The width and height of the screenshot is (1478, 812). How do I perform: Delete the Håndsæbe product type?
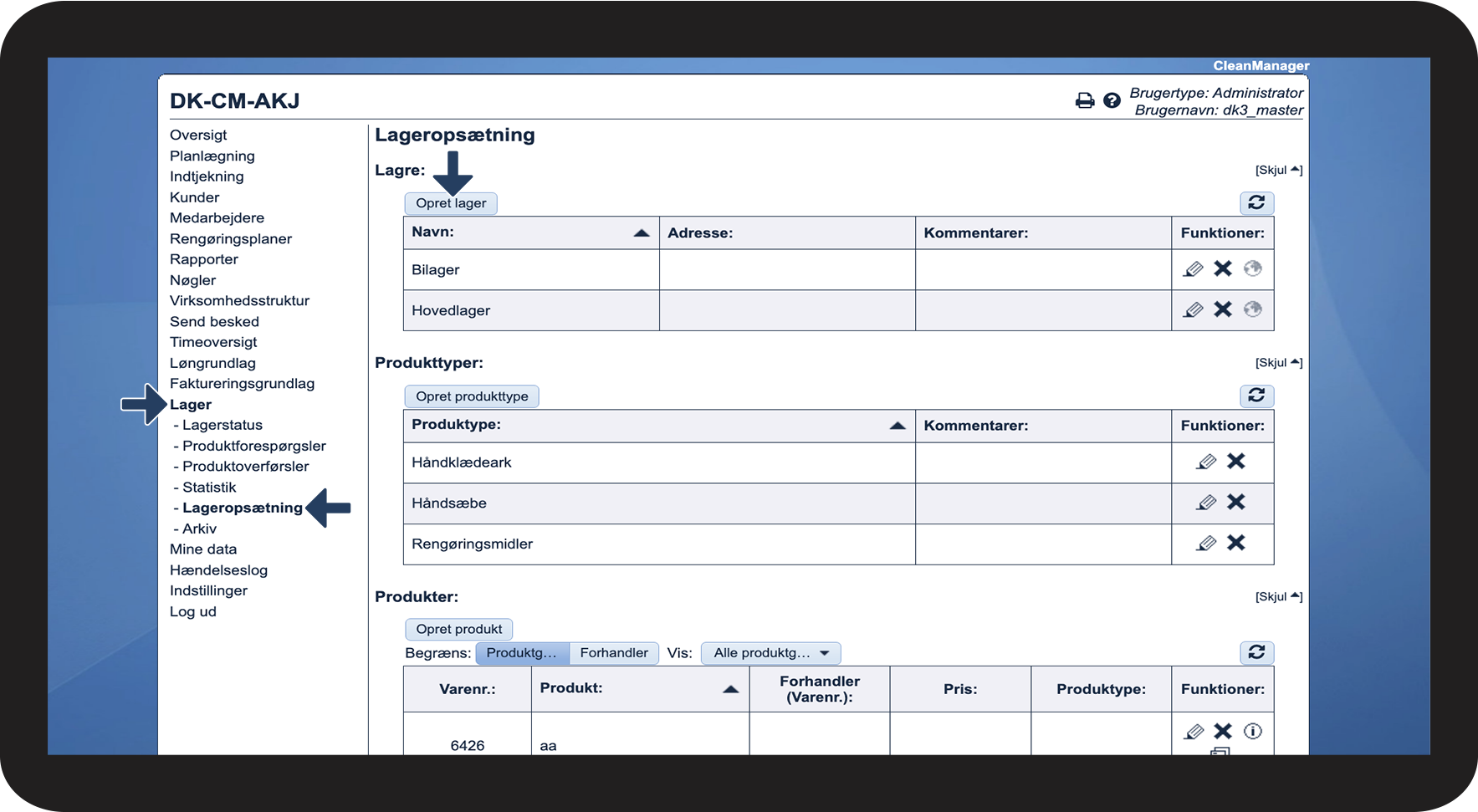pyautogui.click(x=1235, y=503)
